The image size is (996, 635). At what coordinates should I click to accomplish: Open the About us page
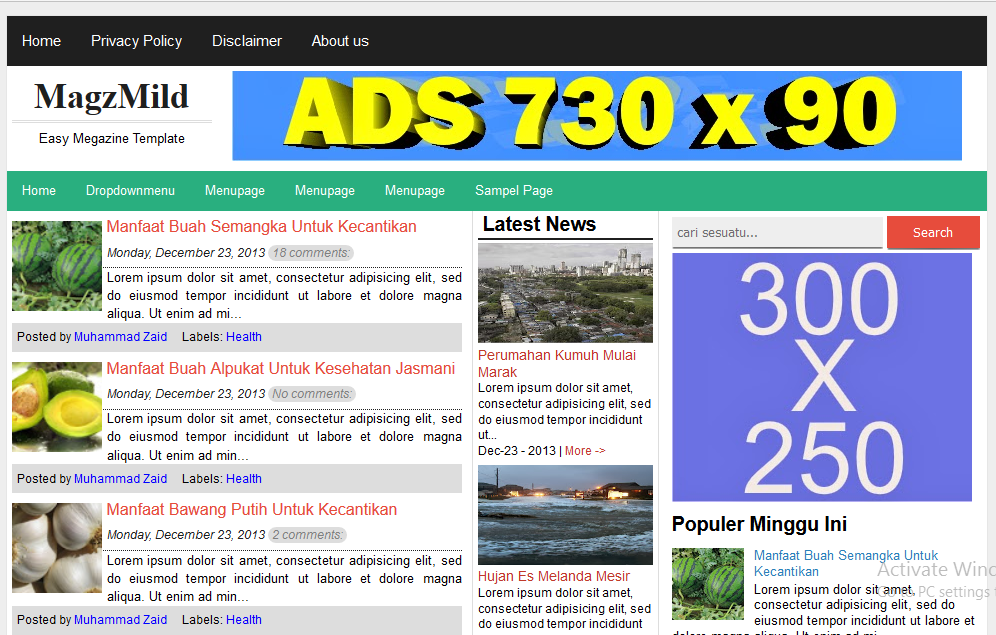[x=340, y=41]
